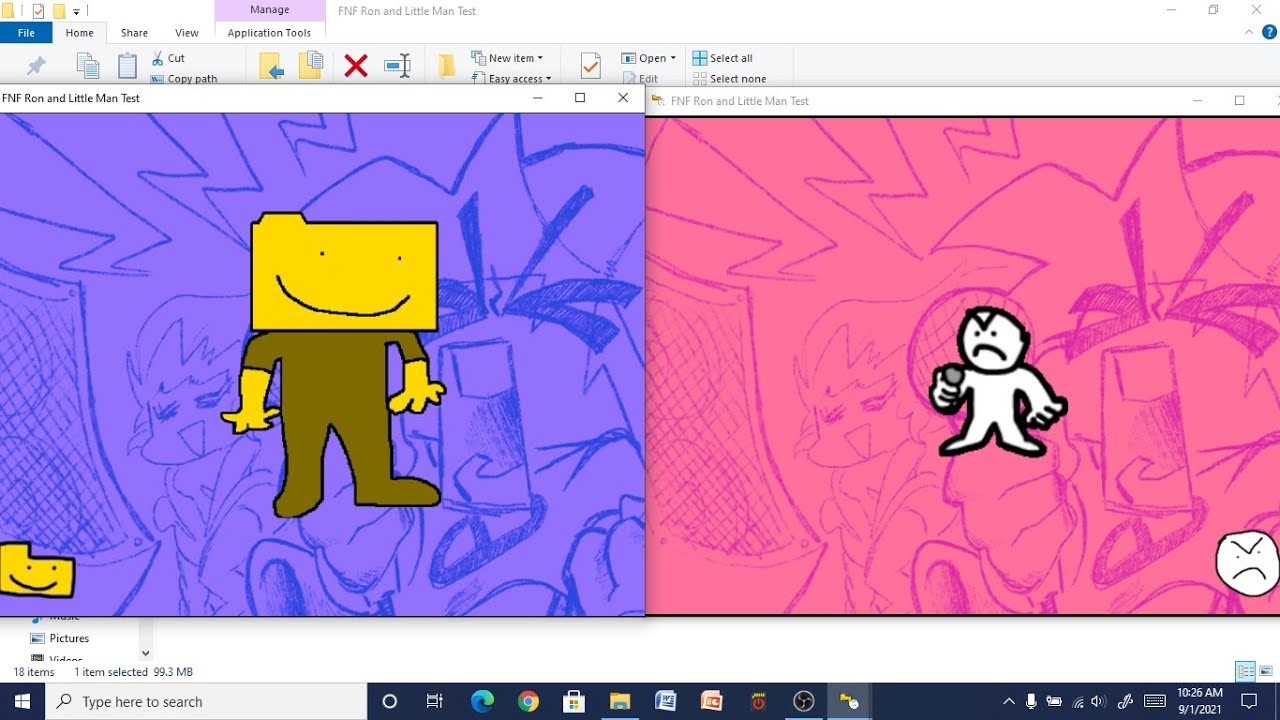
Task: Open Cortana circle on taskbar
Action: (x=390, y=701)
